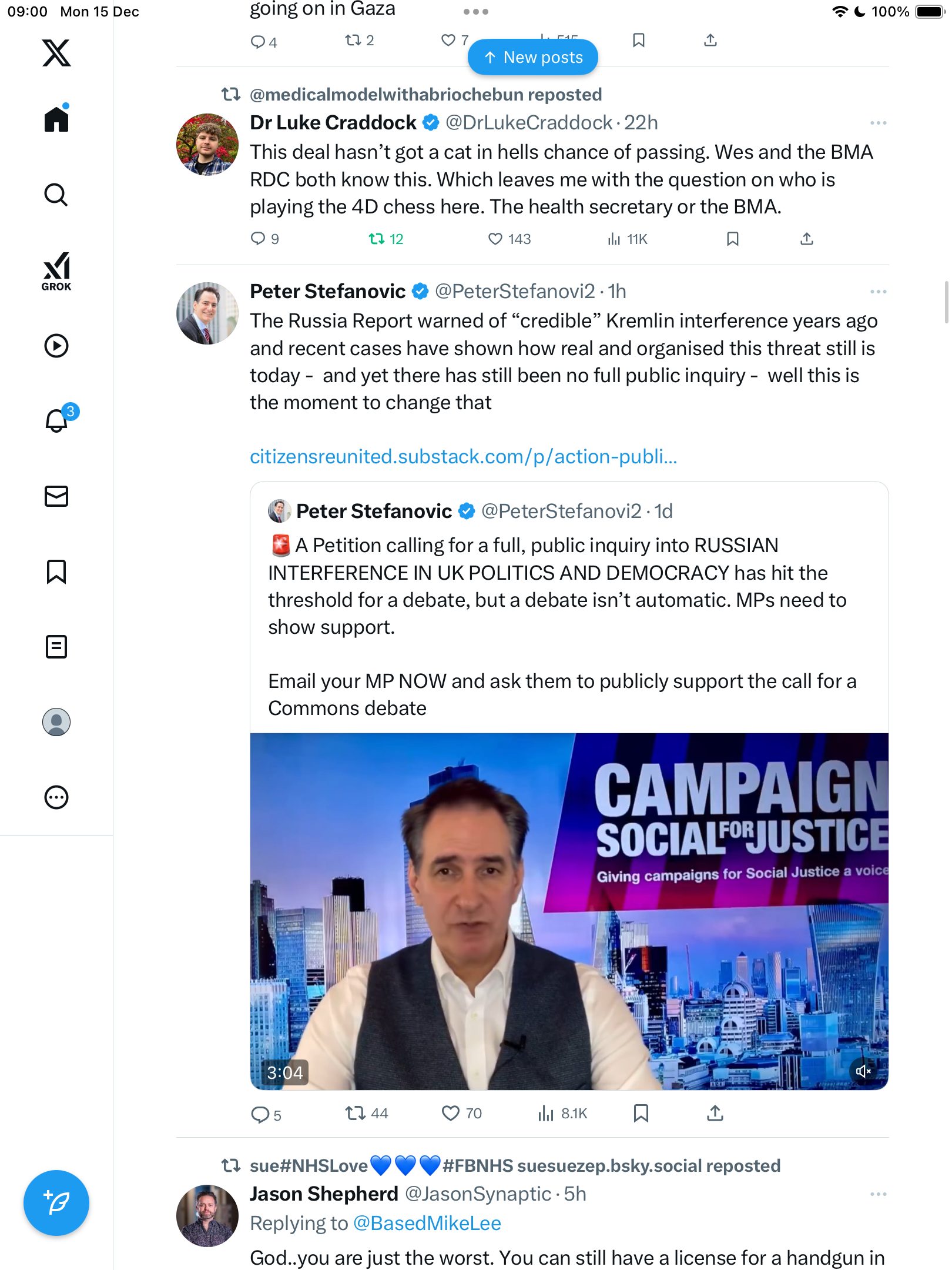Open the Search page in sidebar
952x1270 pixels.
56,195
